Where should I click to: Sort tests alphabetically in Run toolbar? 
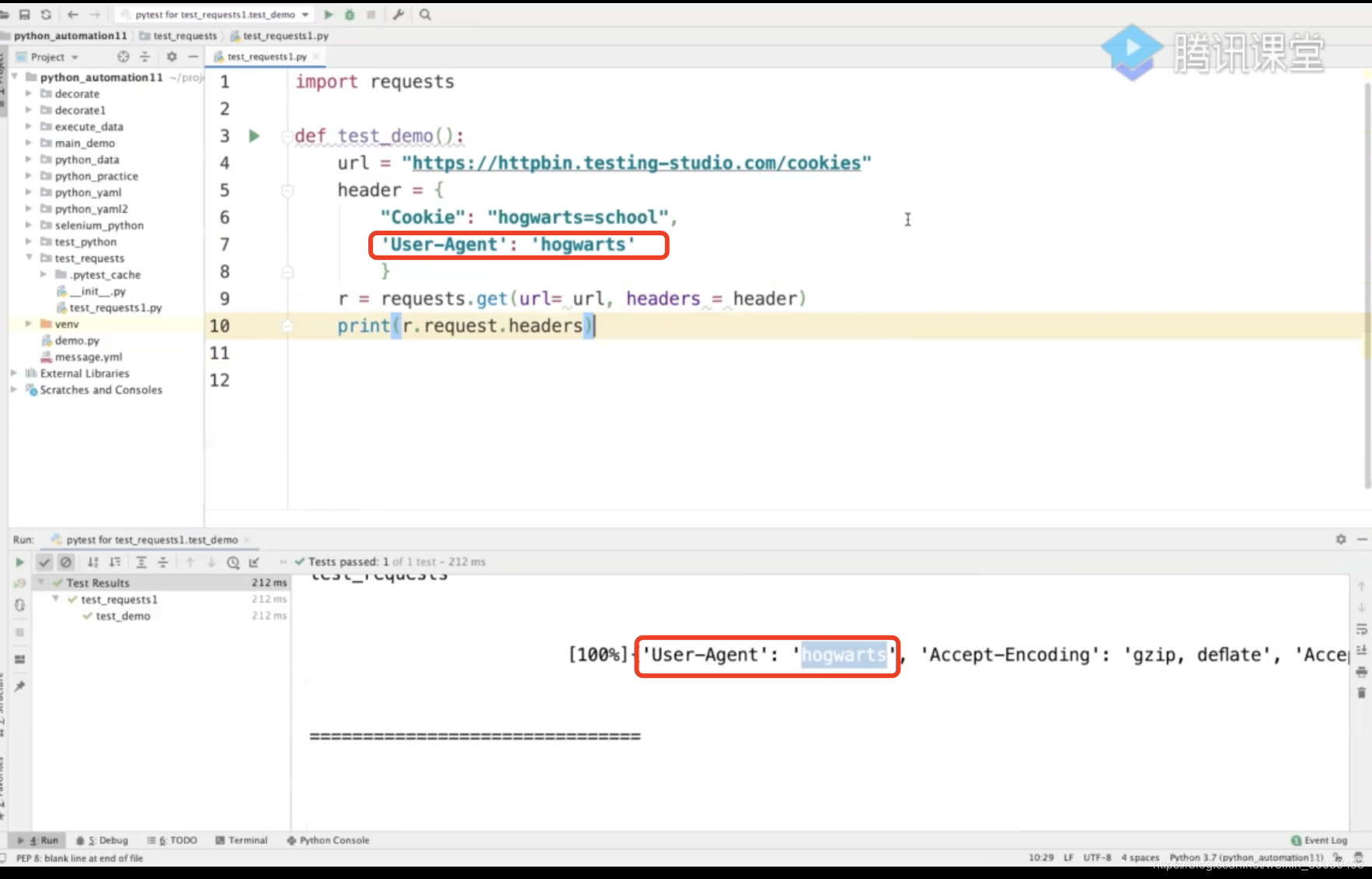coord(93,562)
